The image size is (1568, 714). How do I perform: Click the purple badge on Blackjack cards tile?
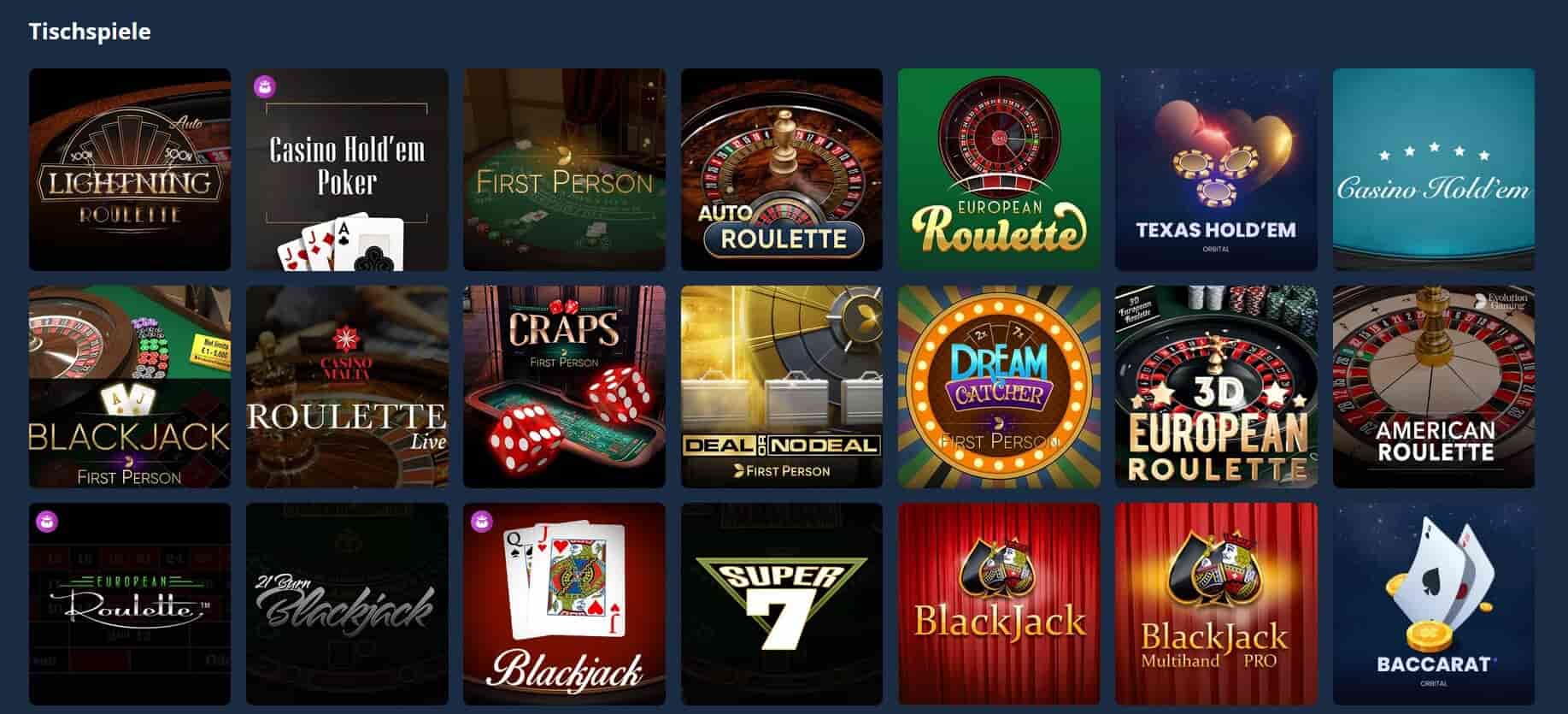[482, 521]
